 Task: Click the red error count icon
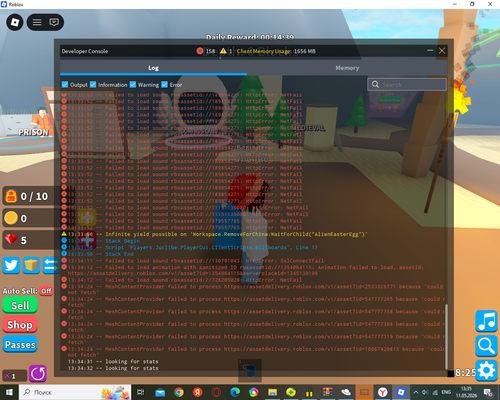(200, 51)
